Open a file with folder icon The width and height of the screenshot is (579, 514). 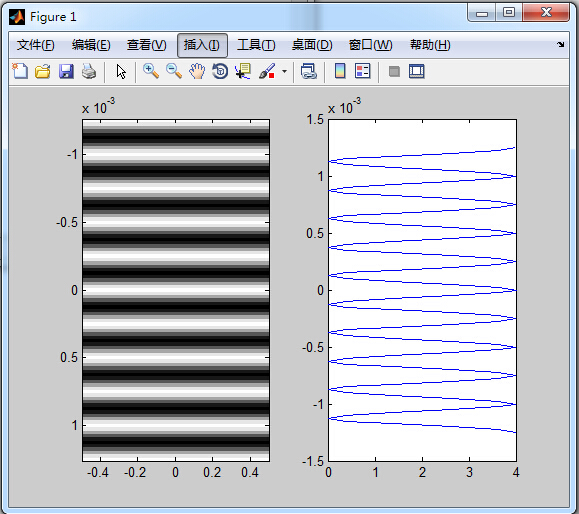[x=43, y=71]
